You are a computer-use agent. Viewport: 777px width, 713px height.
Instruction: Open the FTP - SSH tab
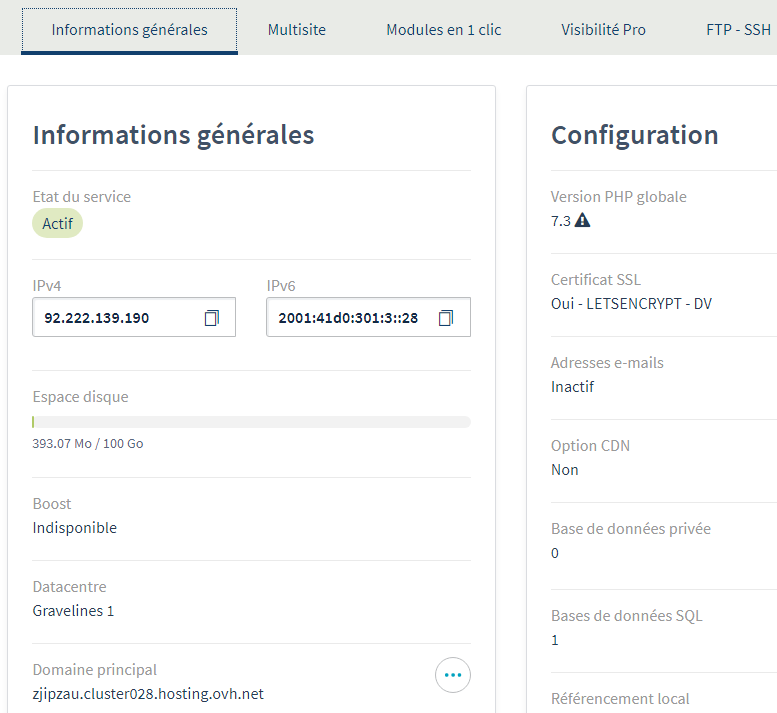(x=738, y=29)
